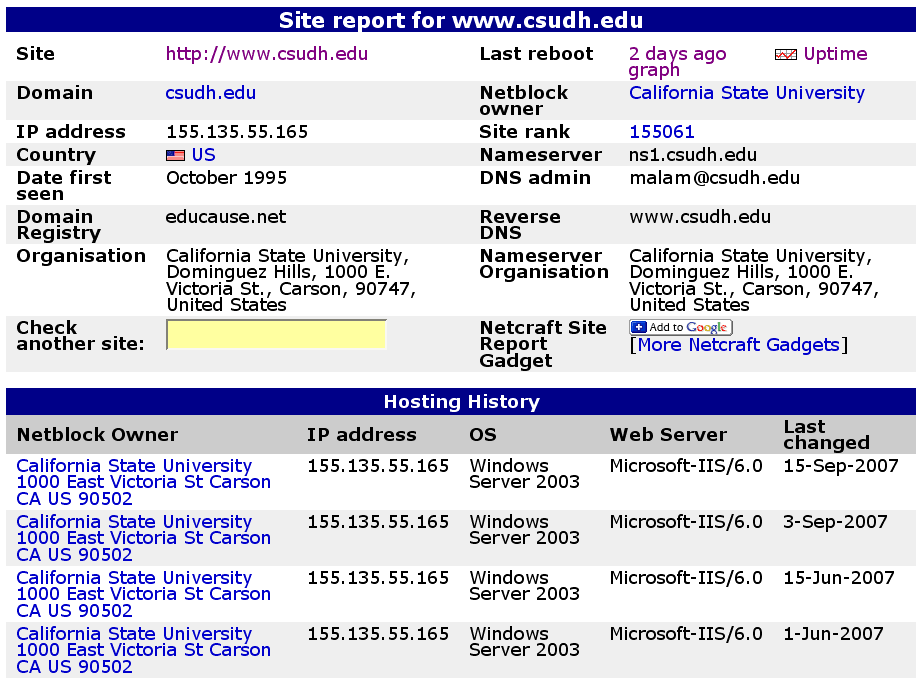
Task: Click the site rank 155061 link
Action: click(662, 131)
